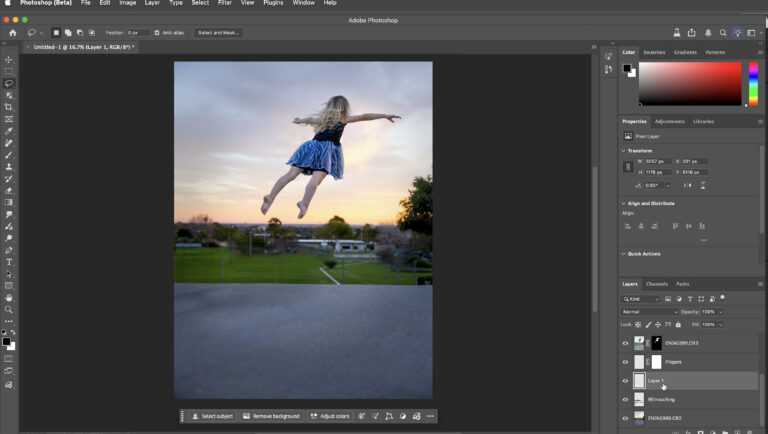Select the Horizontal Type tool
This screenshot has height=434, width=768.
9,262
